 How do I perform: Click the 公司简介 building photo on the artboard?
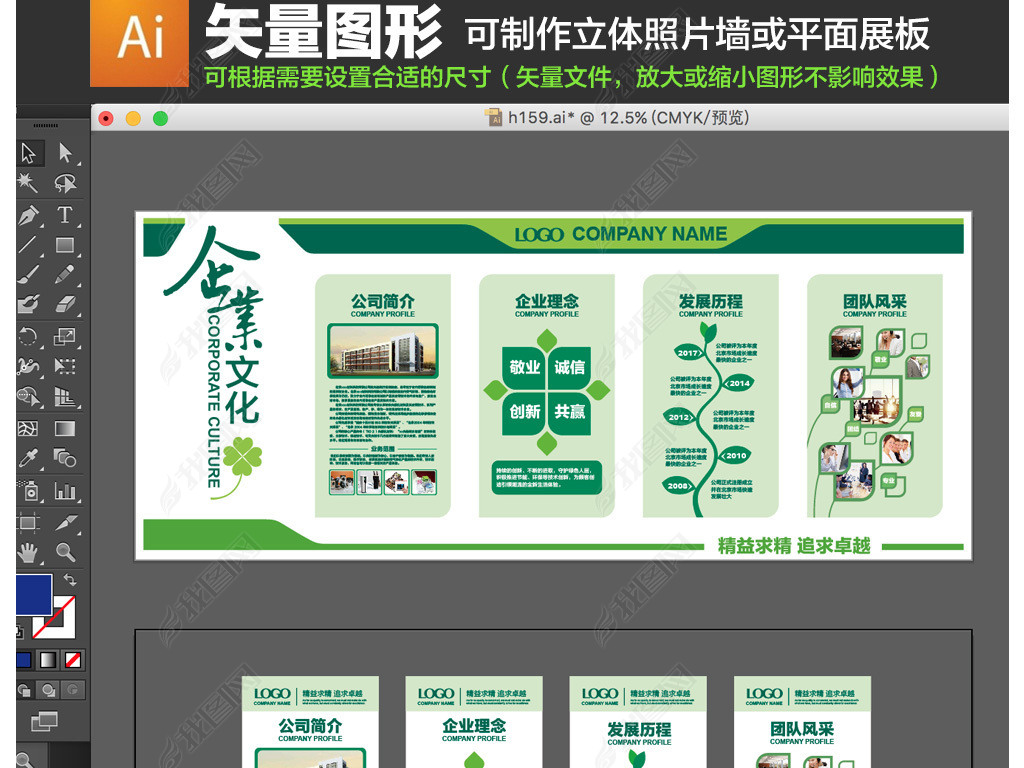pyautogui.click(x=383, y=350)
